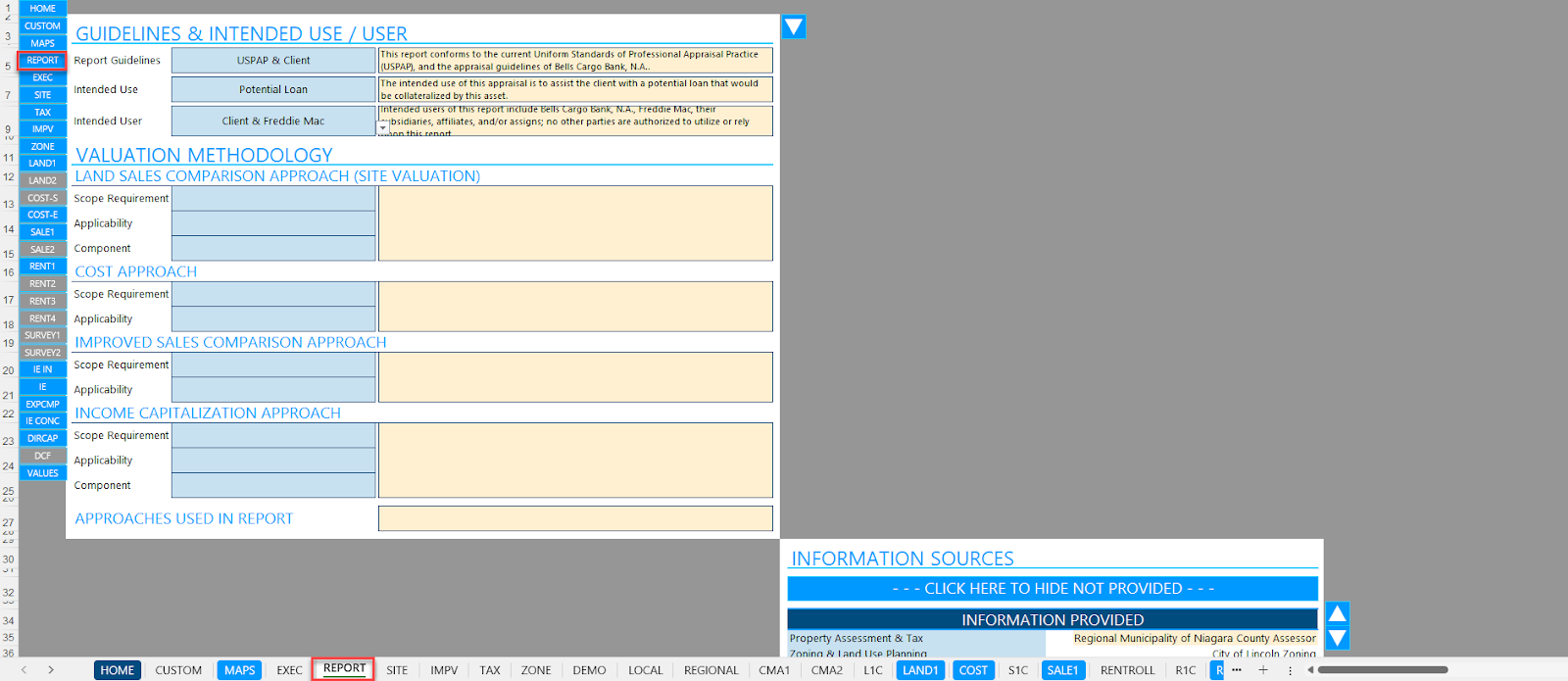This screenshot has width=1568, height=681.
Task: Switch to the LOCAL sheet tab
Action: tap(645, 670)
